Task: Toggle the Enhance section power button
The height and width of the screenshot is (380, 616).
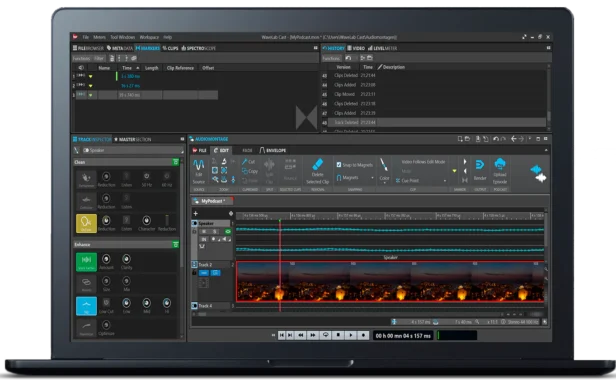Action: point(176,244)
